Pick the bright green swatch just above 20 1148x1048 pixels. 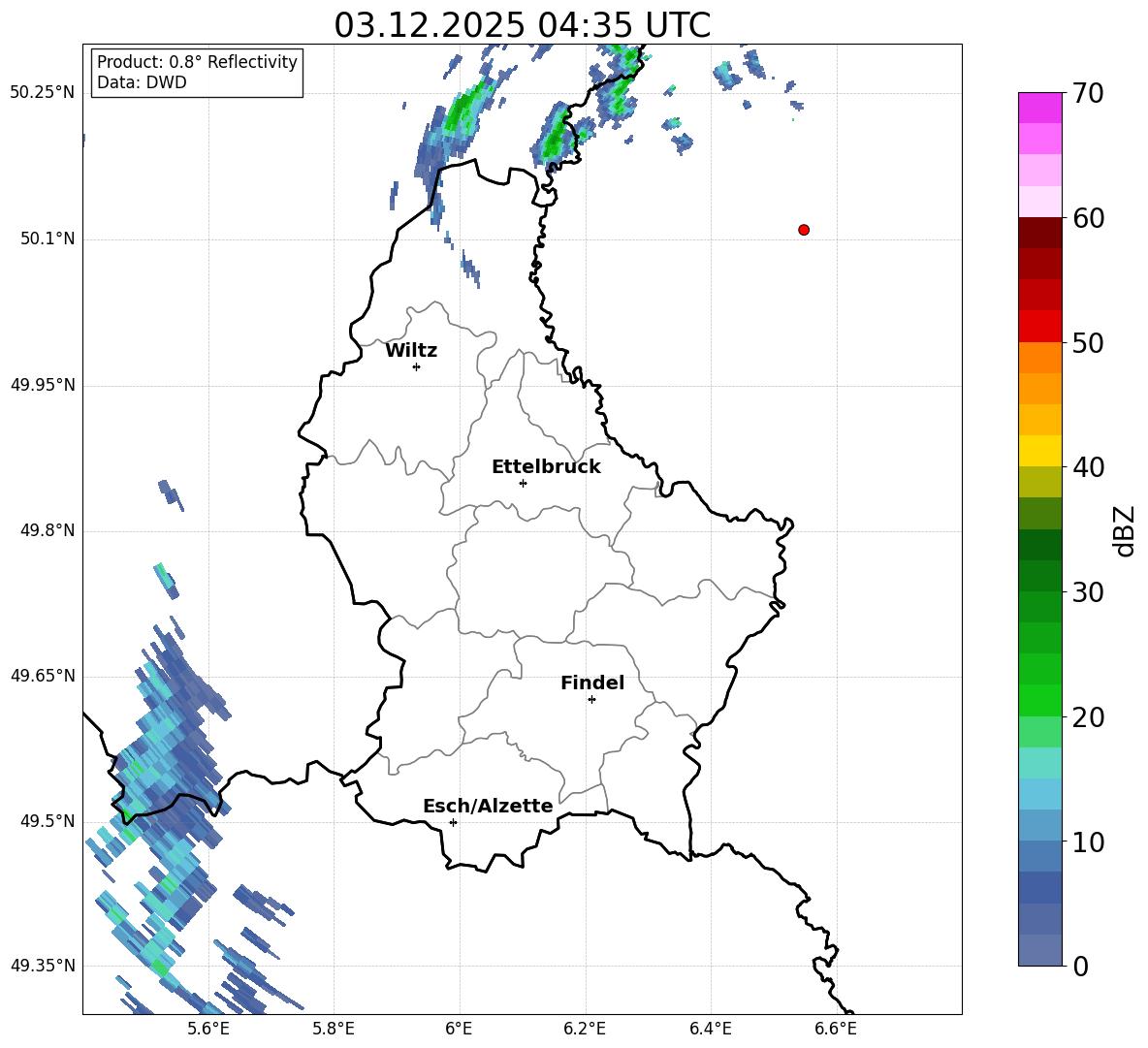tap(1040, 700)
